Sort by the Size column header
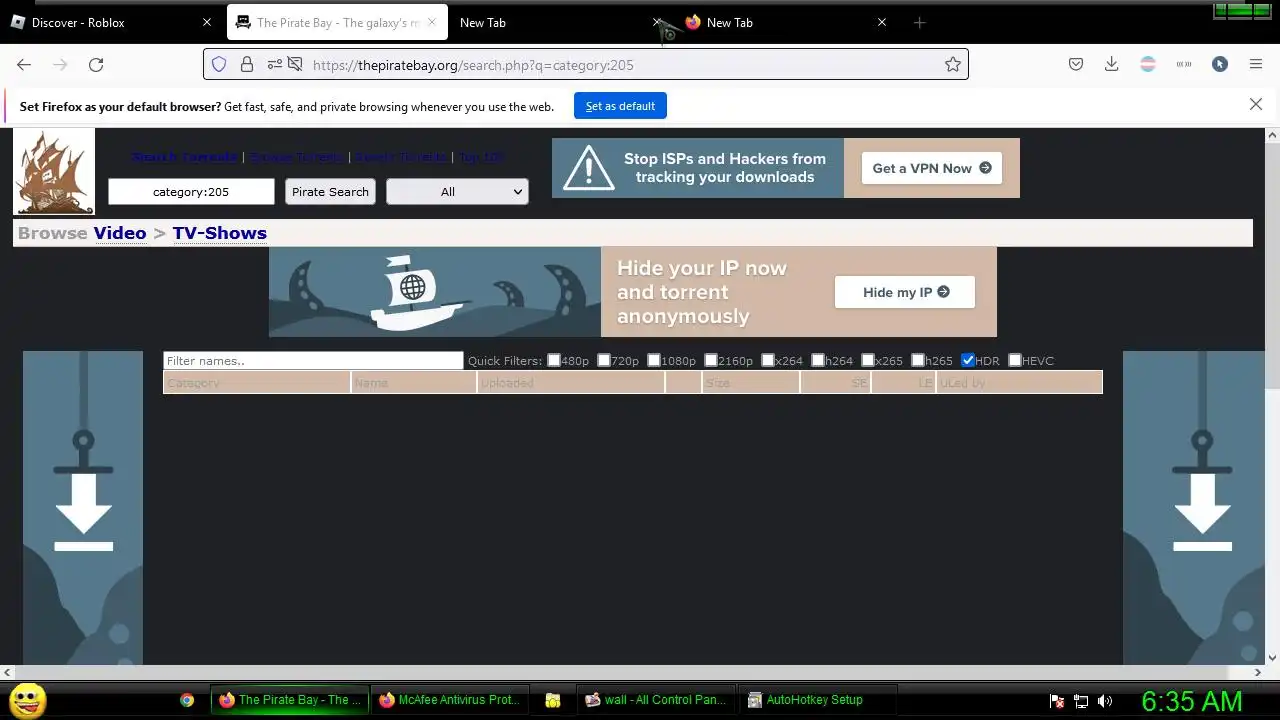Screen dimensions: 1280x720 [750, 382]
